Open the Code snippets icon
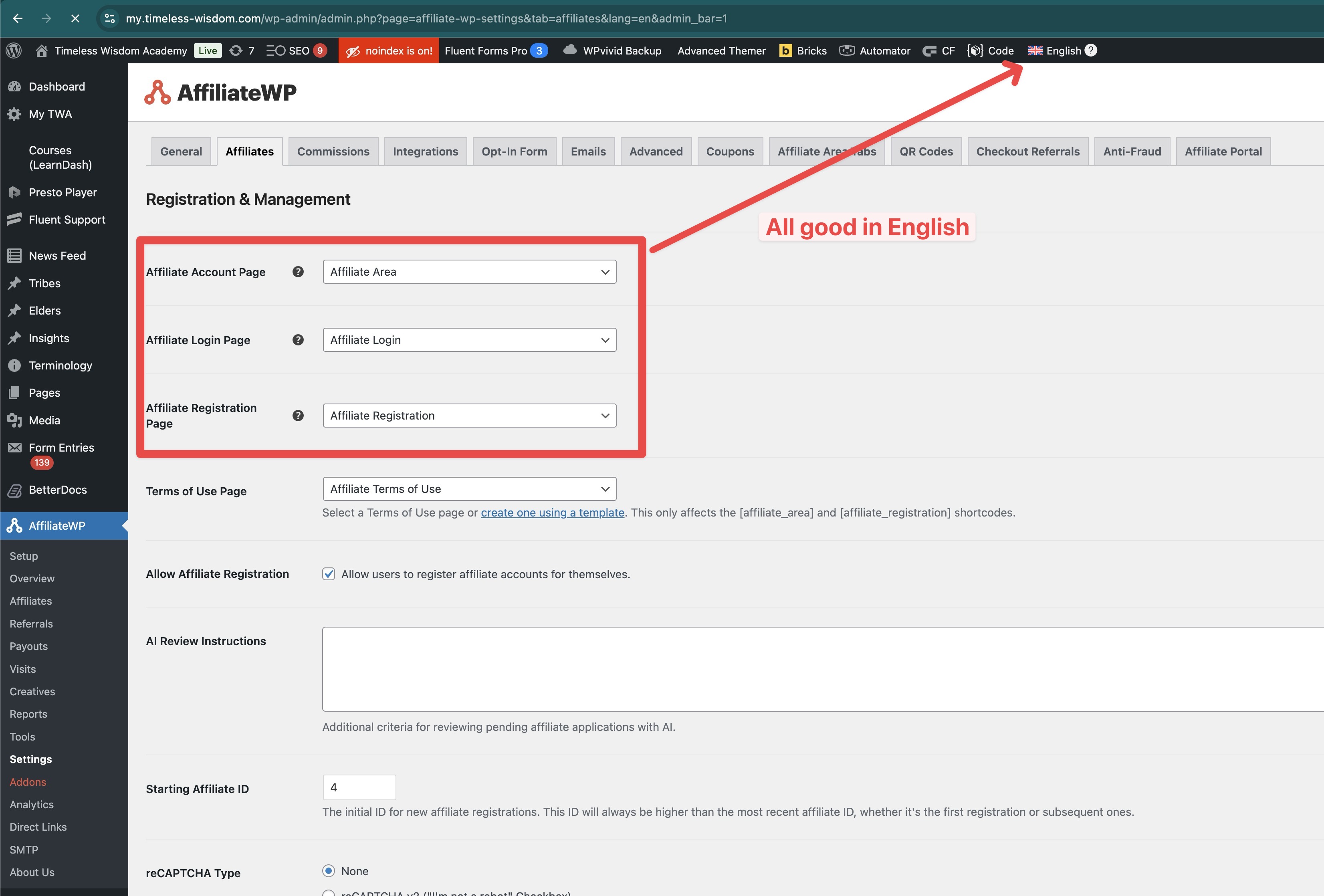Viewport: 1324px width, 896px height. [x=975, y=51]
